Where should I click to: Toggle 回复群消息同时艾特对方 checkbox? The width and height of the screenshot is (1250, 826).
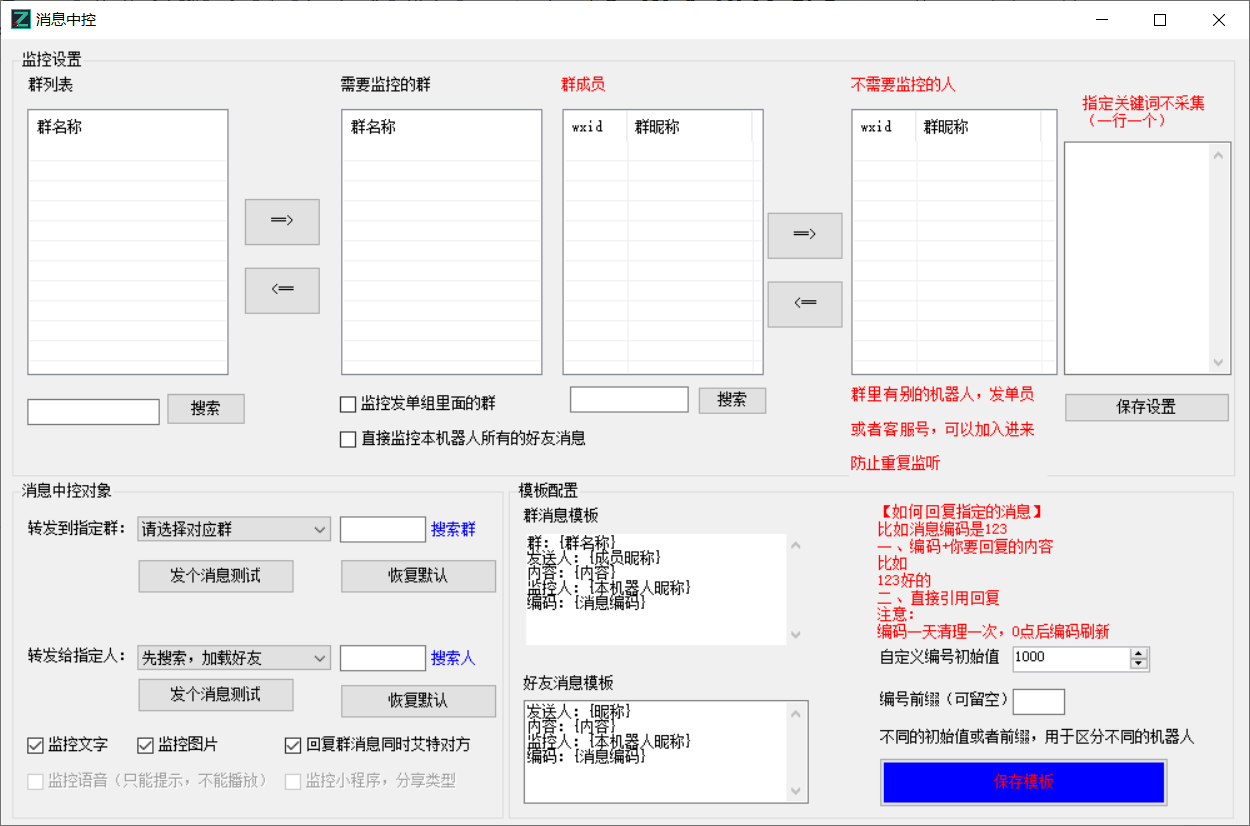click(x=293, y=745)
